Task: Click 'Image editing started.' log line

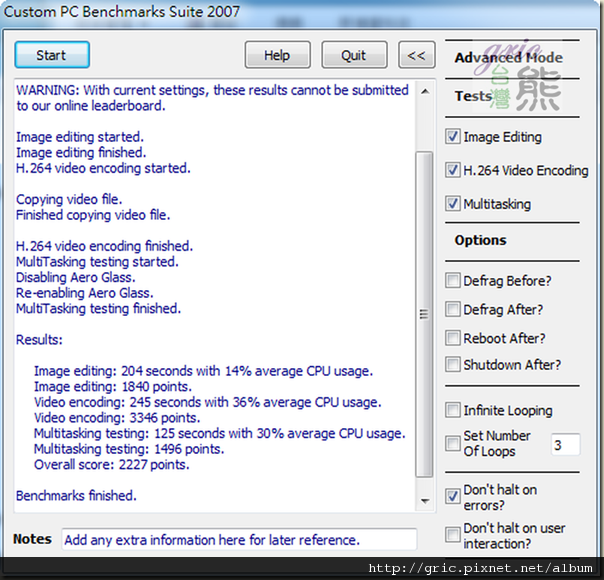Action: [x=80, y=137]
